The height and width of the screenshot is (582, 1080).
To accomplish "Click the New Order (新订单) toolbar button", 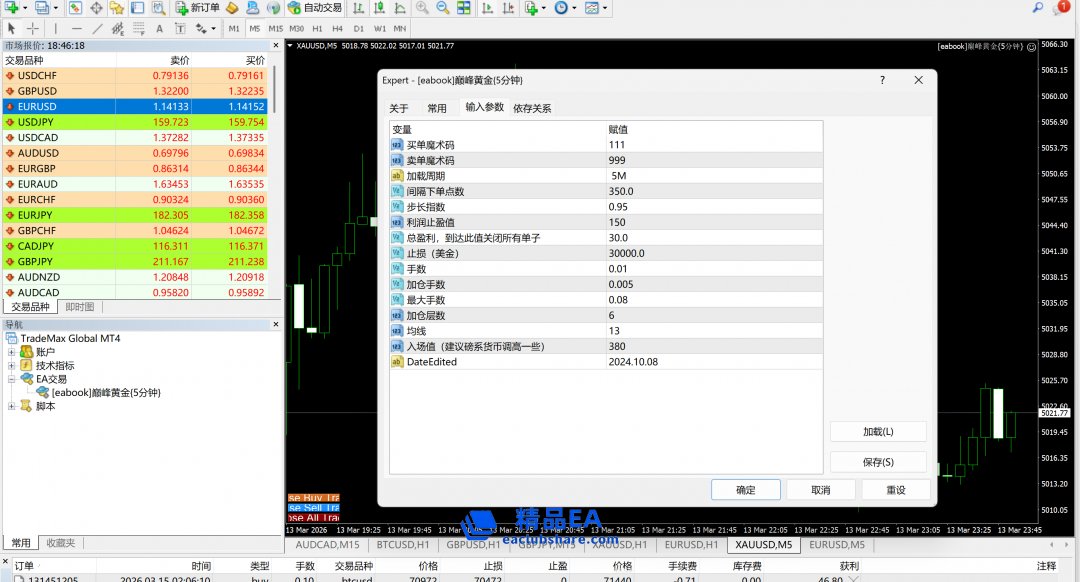I will click(197, 8).
